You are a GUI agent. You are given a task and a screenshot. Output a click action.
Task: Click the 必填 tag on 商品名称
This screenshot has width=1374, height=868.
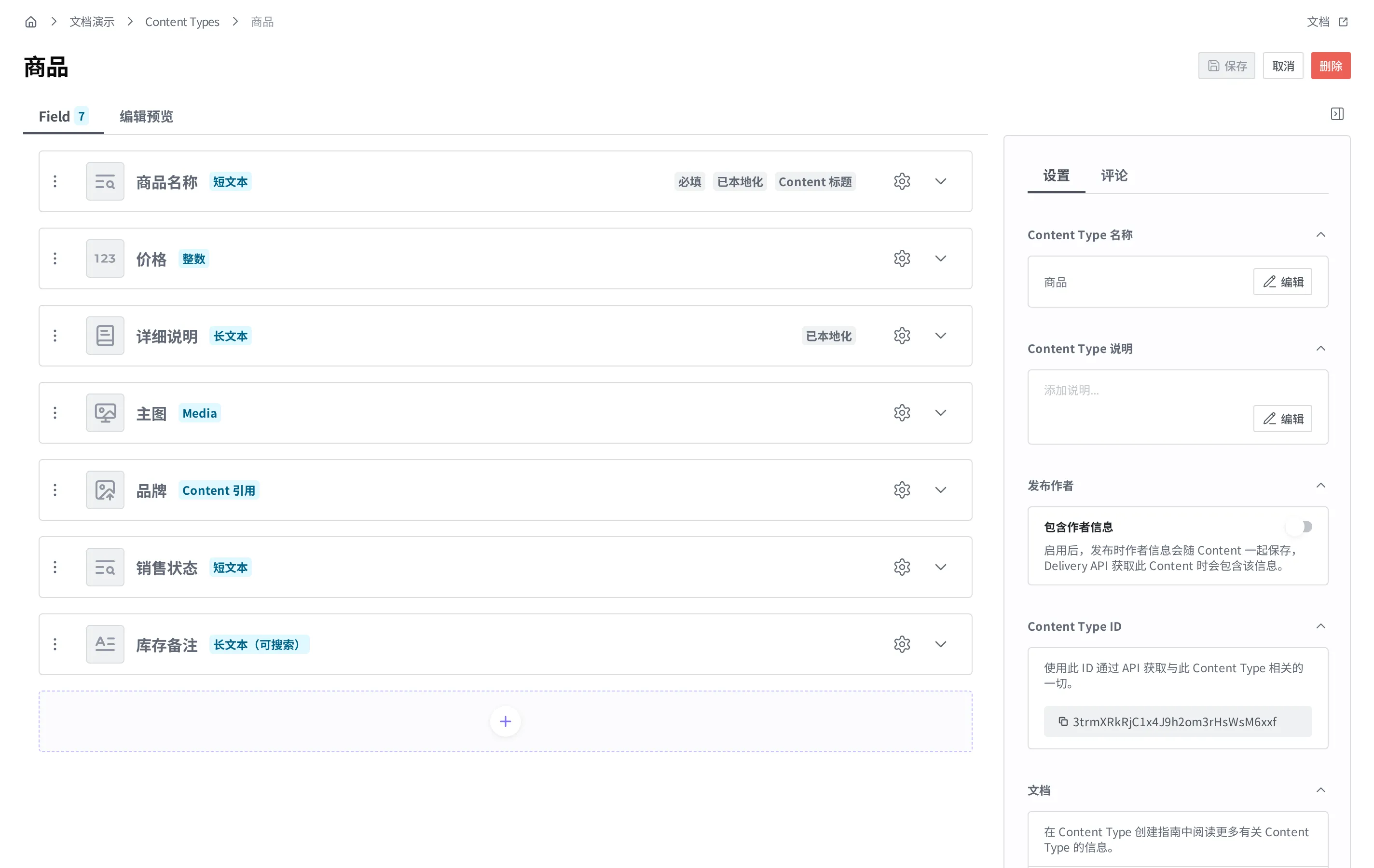(x=690, y=182)
